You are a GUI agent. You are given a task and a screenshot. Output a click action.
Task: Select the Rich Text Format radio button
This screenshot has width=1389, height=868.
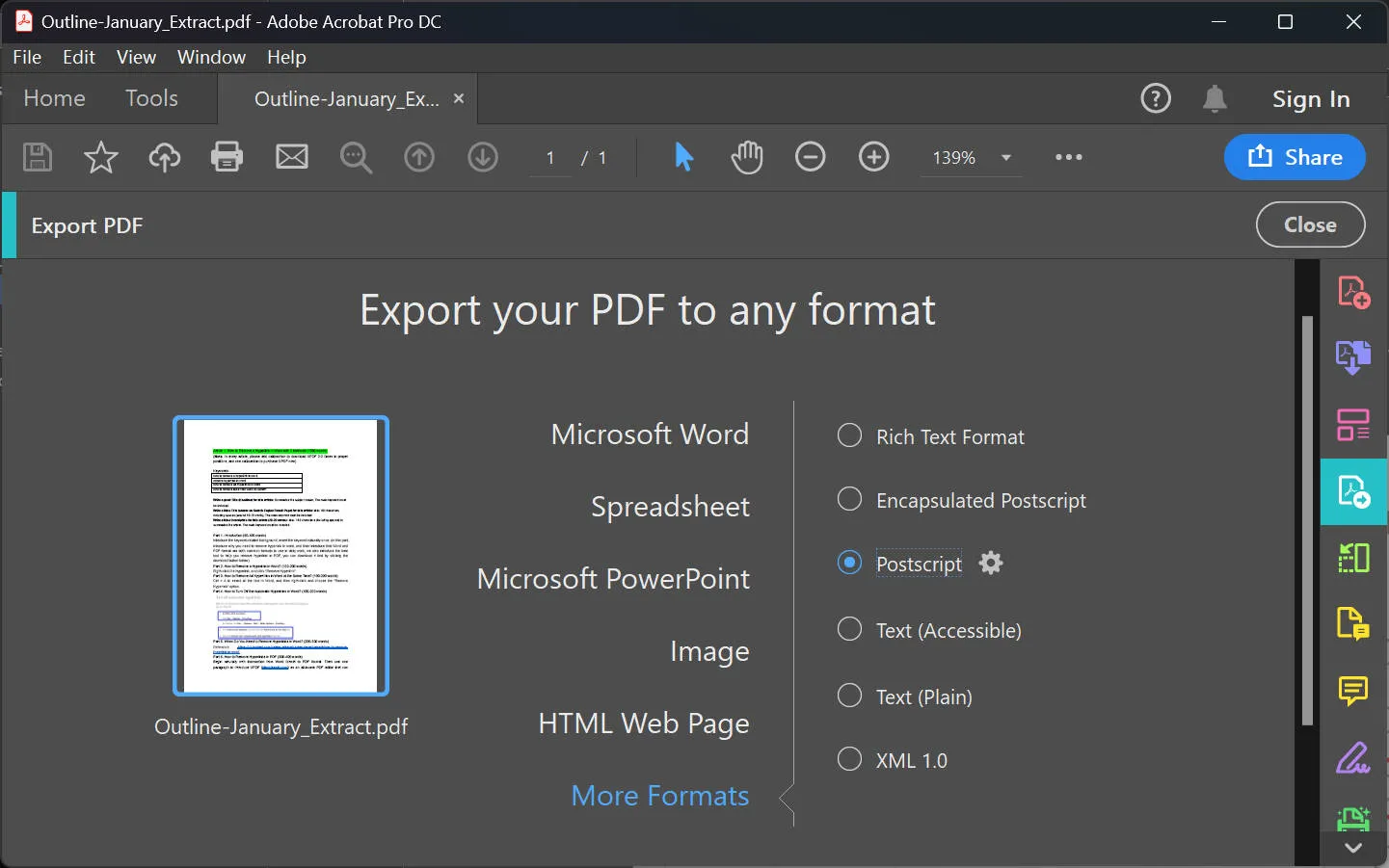(x=849, y=435)
